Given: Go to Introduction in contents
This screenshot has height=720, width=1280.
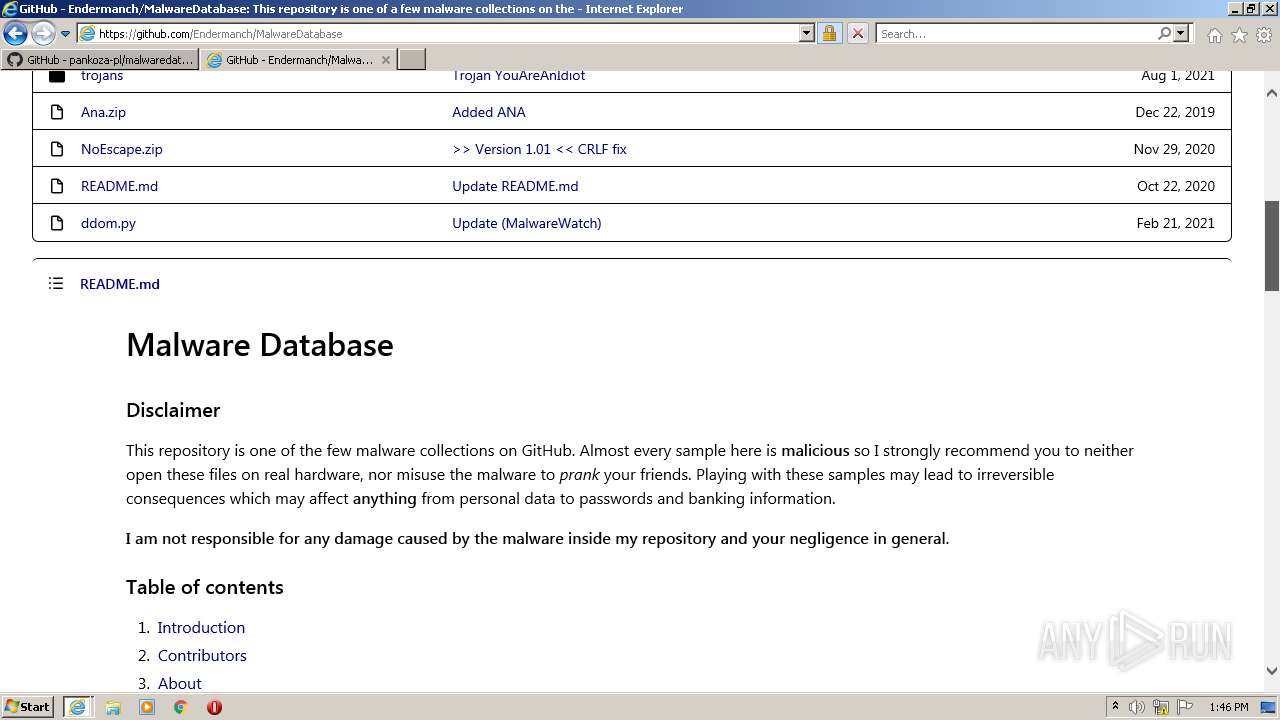Looking at the screenshot, I should click(201, 628).
